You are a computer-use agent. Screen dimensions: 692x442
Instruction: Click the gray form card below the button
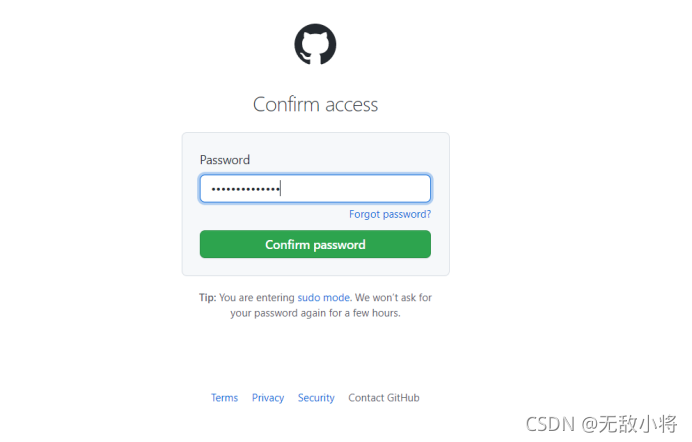315,267
